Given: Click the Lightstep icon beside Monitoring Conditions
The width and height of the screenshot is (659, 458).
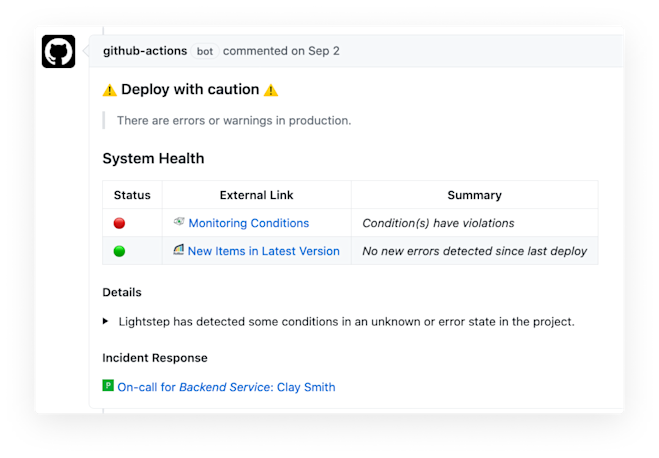Looking at the screenshot, I should pos(179,221).
